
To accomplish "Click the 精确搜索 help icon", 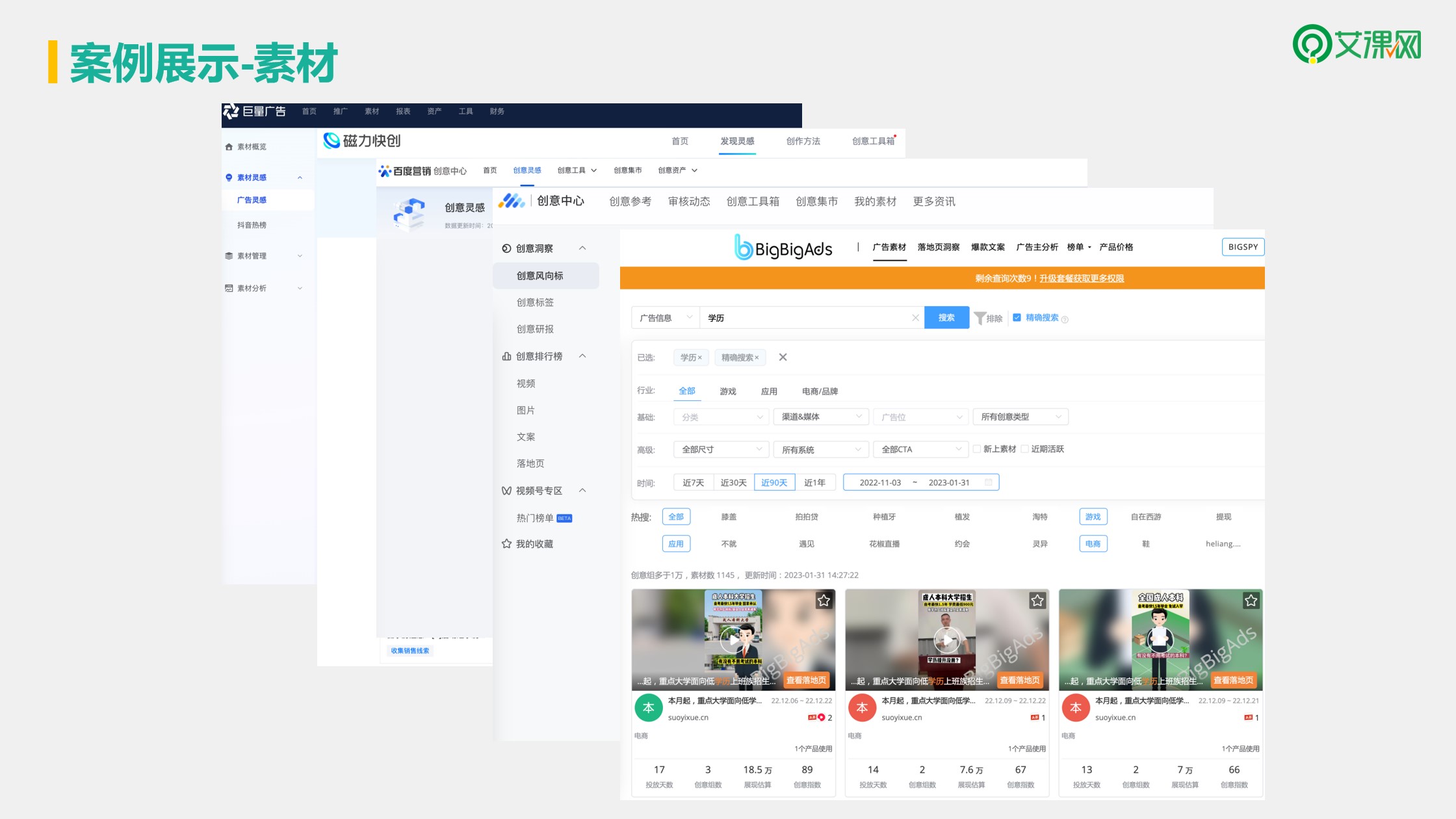I will 1065,319.
